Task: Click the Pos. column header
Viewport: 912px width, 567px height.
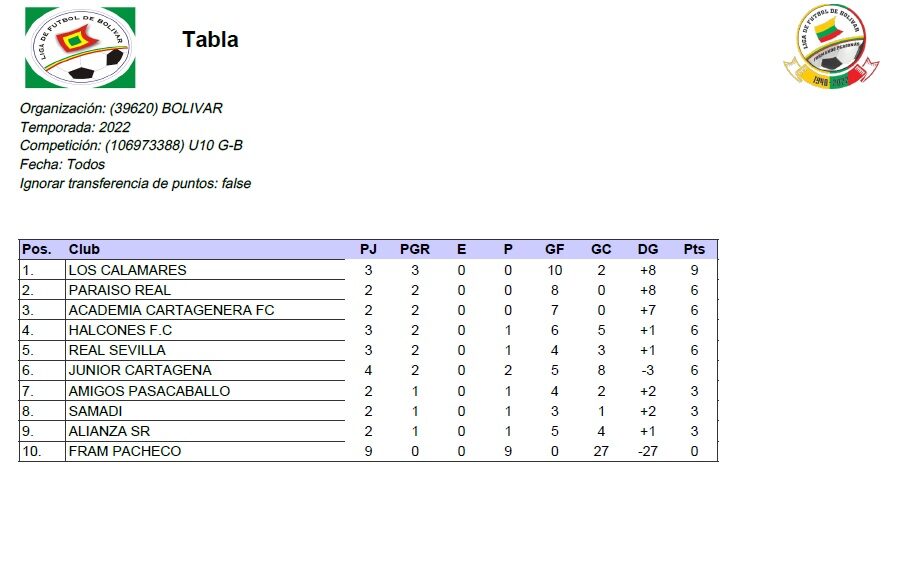Action: pos(37,249)
